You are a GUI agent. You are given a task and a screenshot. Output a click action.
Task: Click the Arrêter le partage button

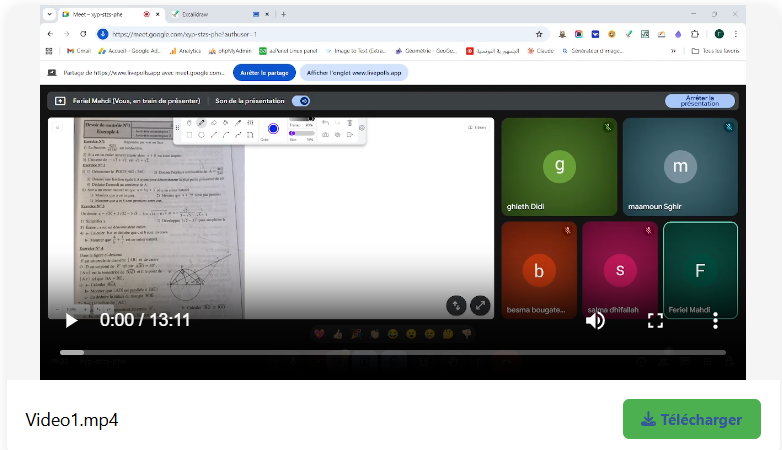tap(264, 73)
